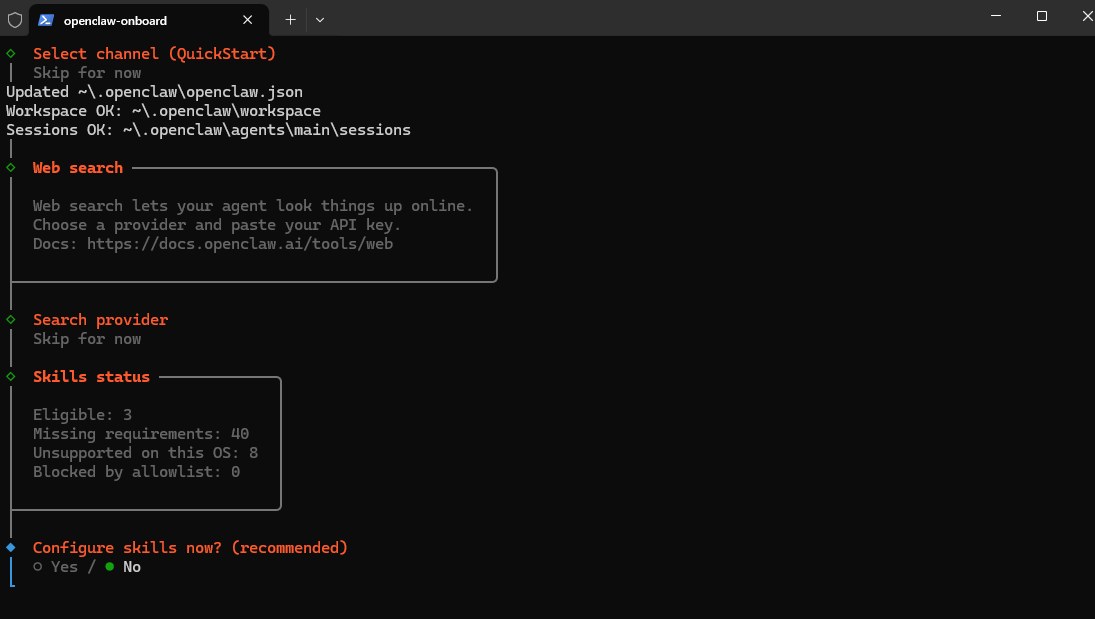Open a new tab with the plus button
The height and width of the screenshot is (619, 1095).
tap(290, 19)
